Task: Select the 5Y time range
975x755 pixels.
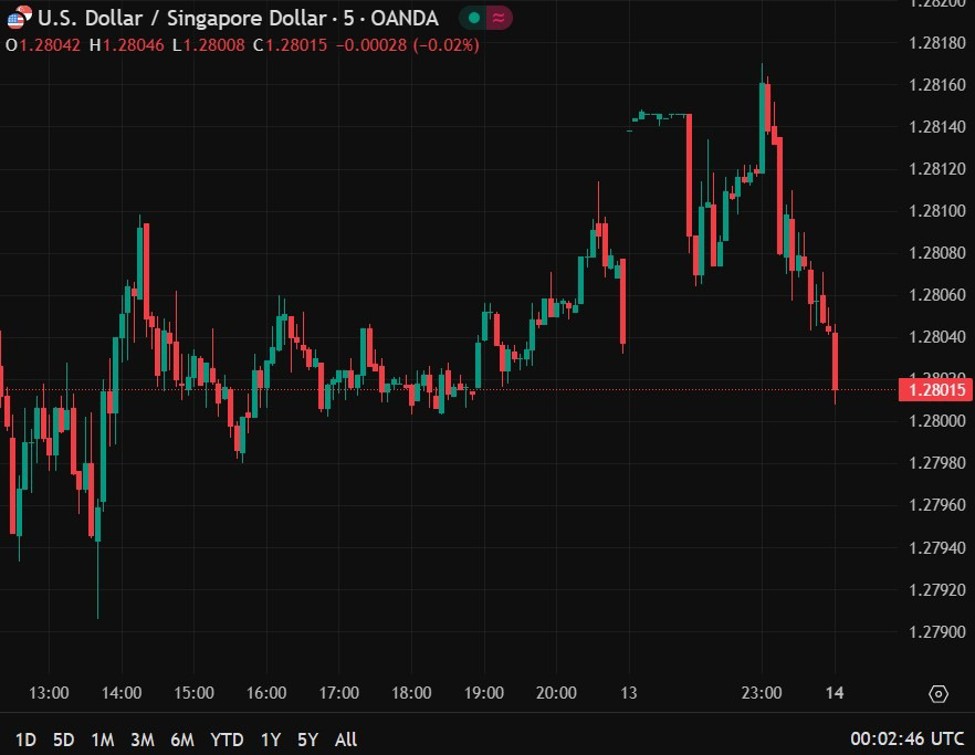Action: point(308,739)
